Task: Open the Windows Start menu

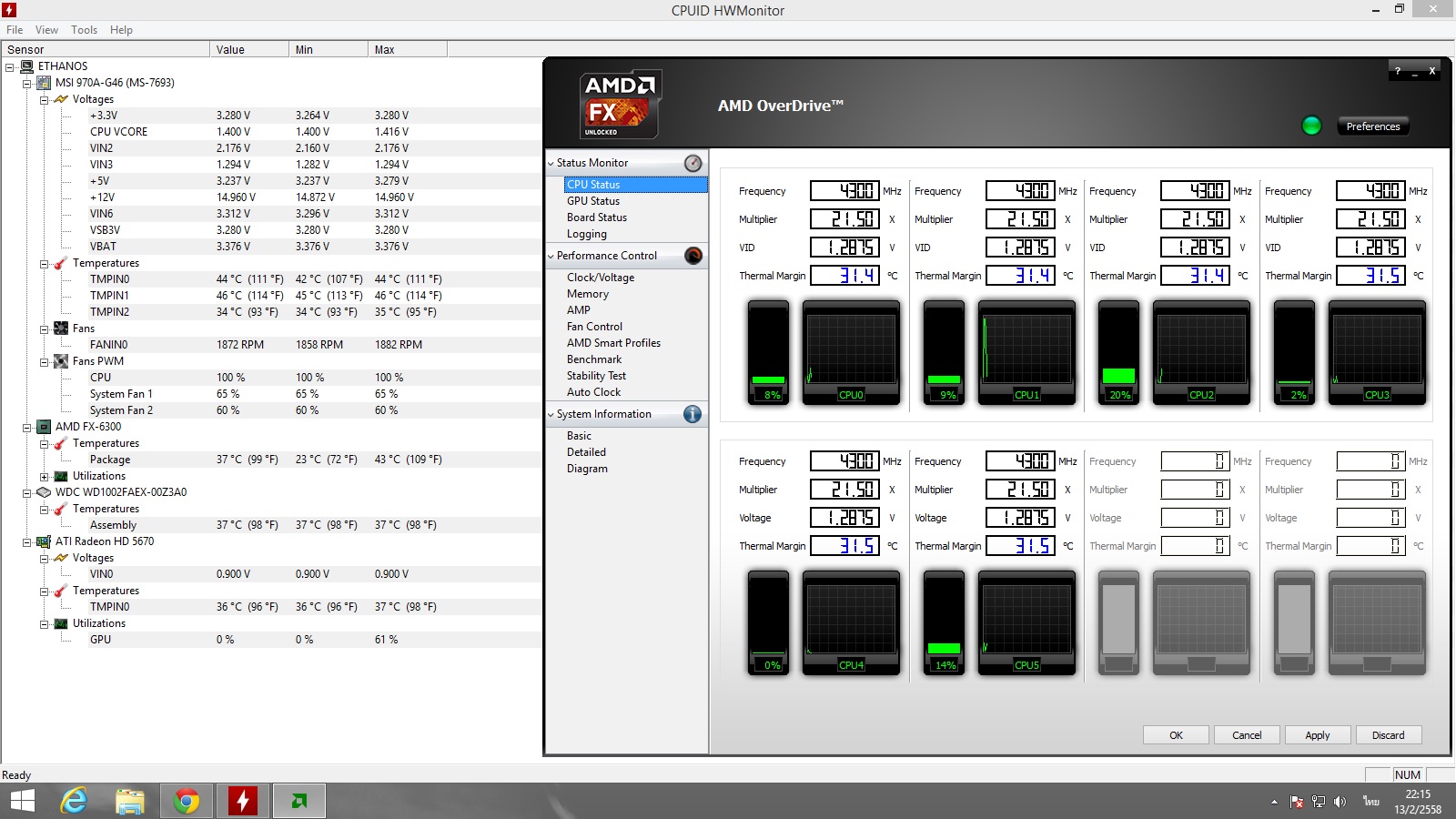Action: pos(23,801)
